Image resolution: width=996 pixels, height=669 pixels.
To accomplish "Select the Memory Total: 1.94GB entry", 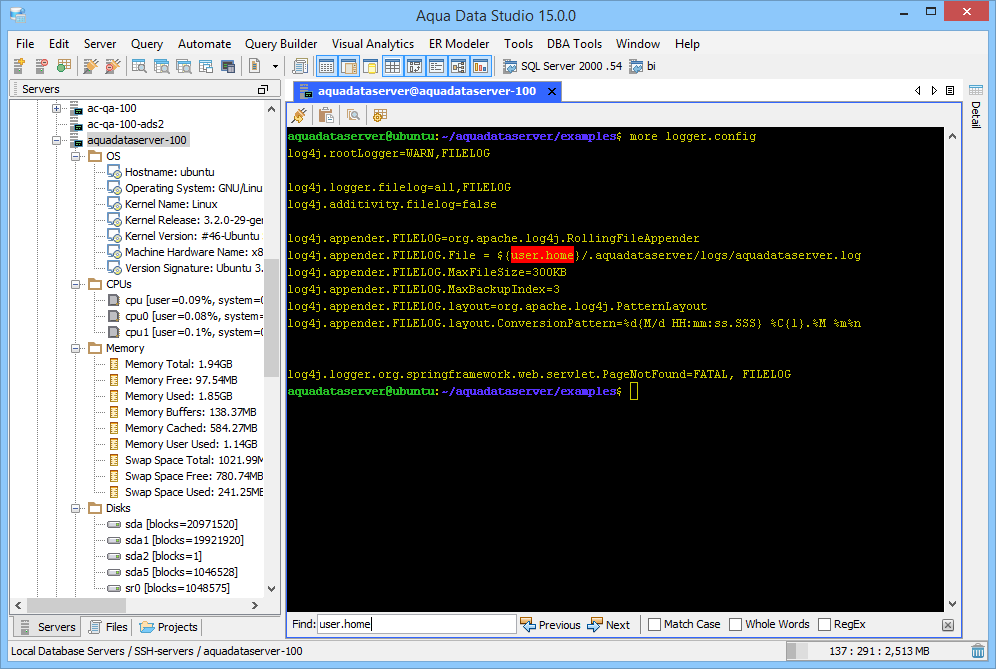I will pyautogui.click(x=178, y=364).
